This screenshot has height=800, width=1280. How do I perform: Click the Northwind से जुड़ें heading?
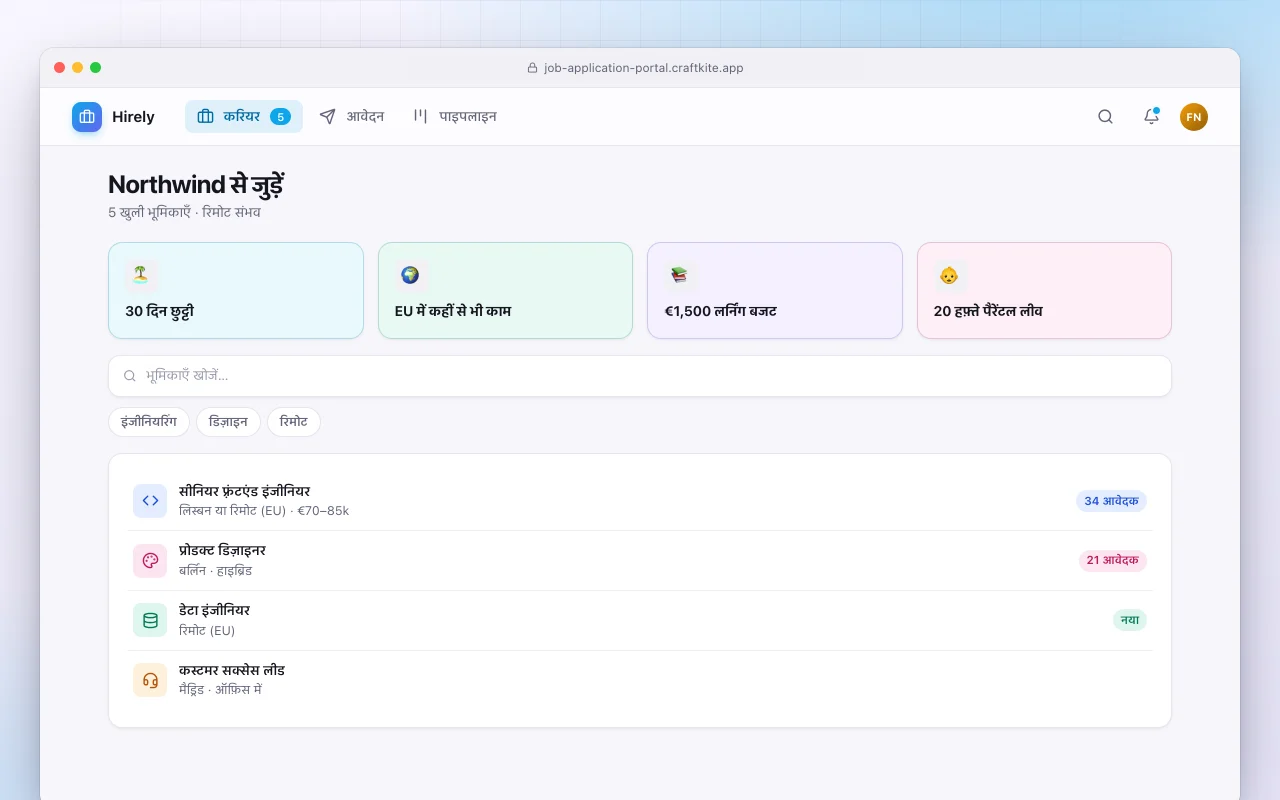tap(196, 185)
